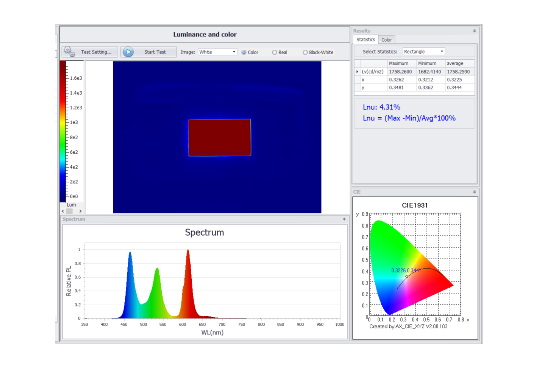Screen dimensions: 540x380
Task: Click the left arrow under the Lum color scale
Action: [x=63, y=211]
